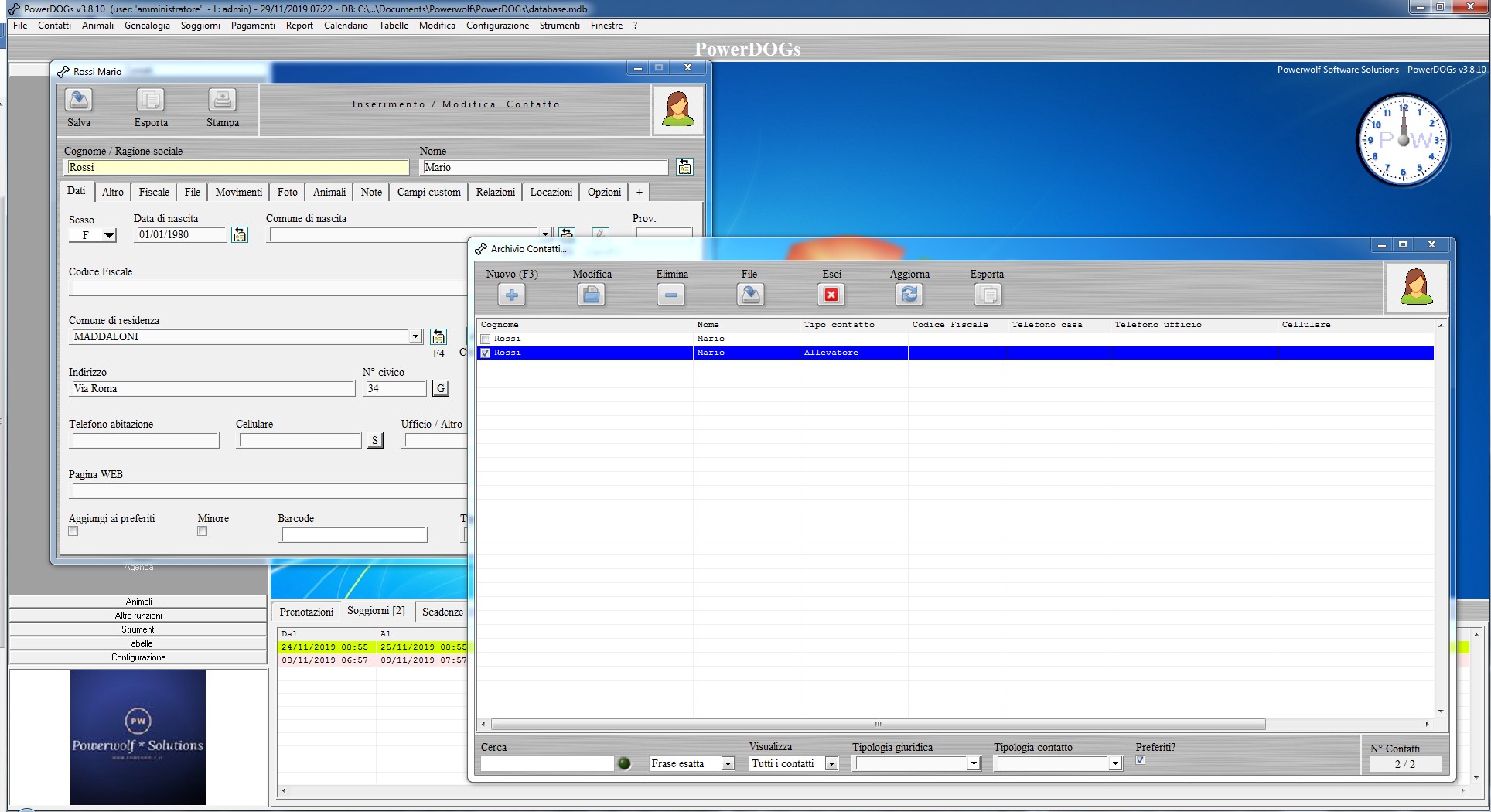This screenshot has height=812, width=1491.
Task: Open Comune di residenza dropdown arrow
Action: tap(416, 336)
